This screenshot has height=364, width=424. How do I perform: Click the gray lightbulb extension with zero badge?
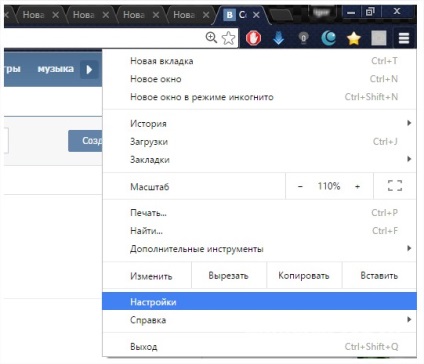(303, 39)
